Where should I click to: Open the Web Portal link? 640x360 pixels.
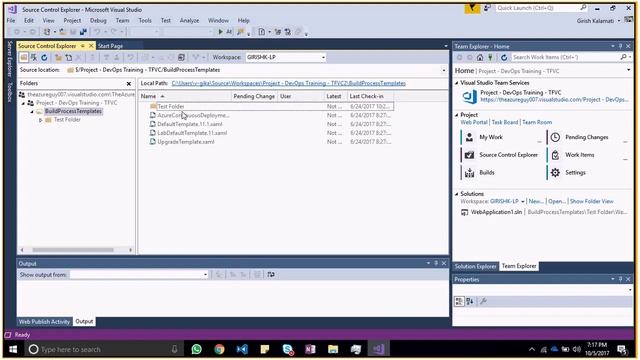474,122
